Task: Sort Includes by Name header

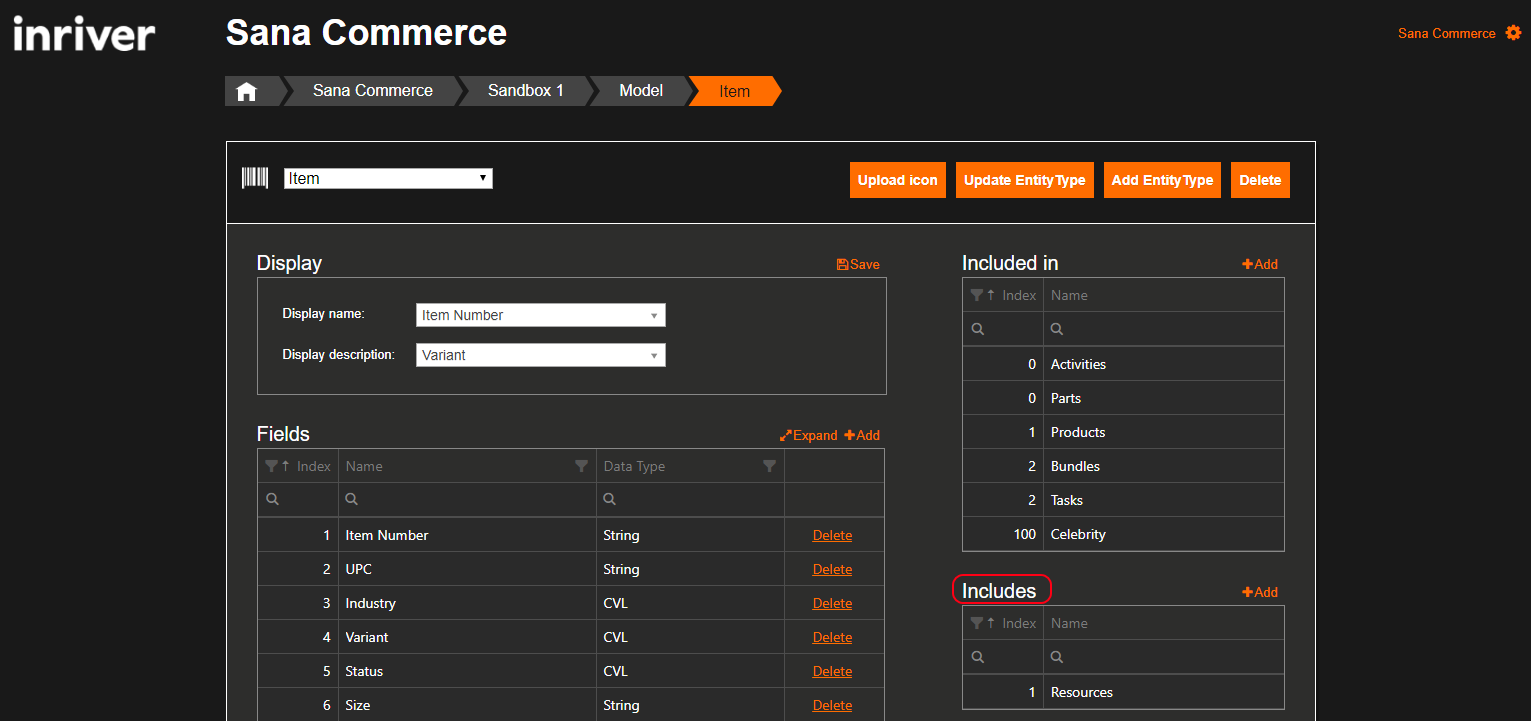Action: pos(1069,623)
